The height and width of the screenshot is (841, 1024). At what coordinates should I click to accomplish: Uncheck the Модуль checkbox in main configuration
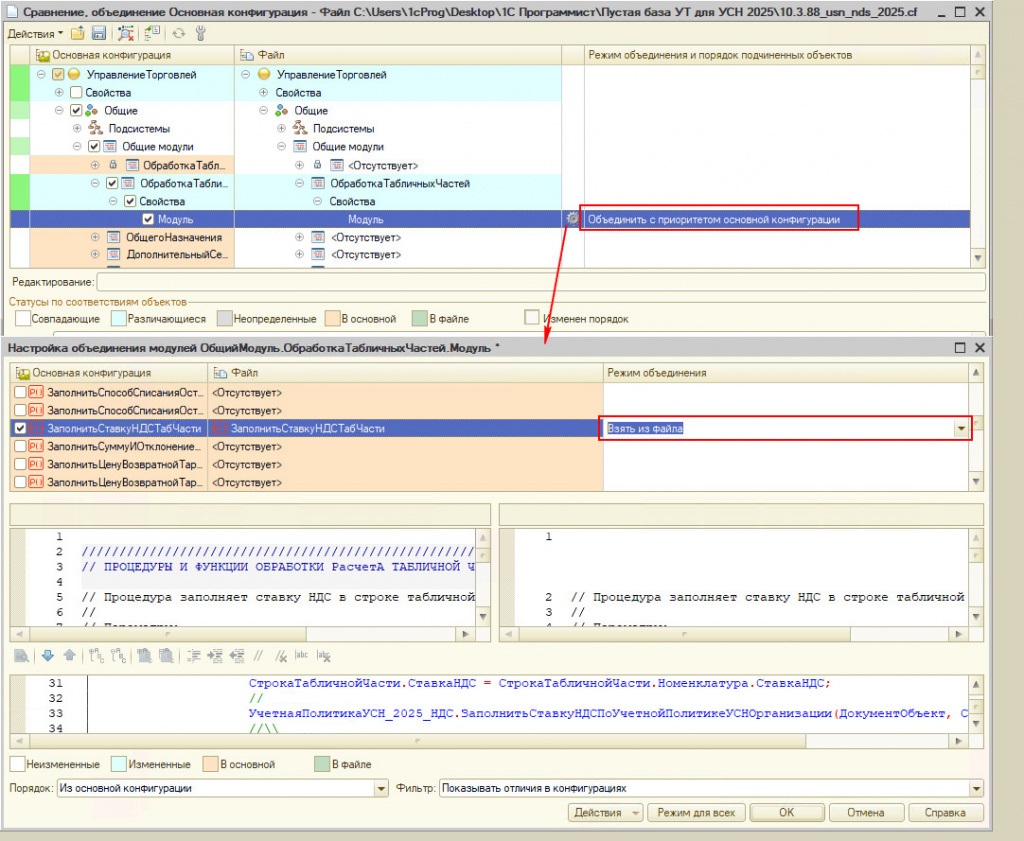(x=148, y=219)
